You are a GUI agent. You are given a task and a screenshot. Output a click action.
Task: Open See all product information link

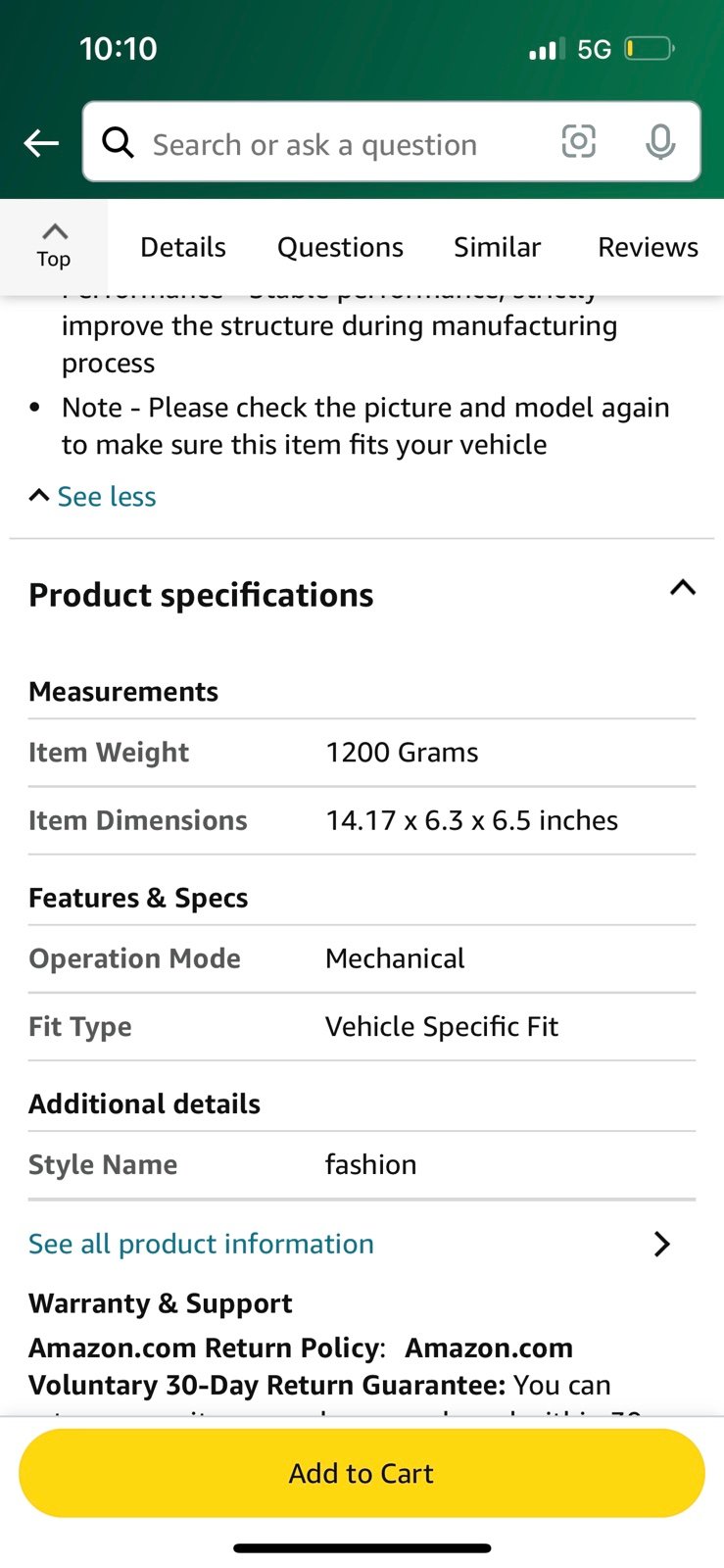201,1244
